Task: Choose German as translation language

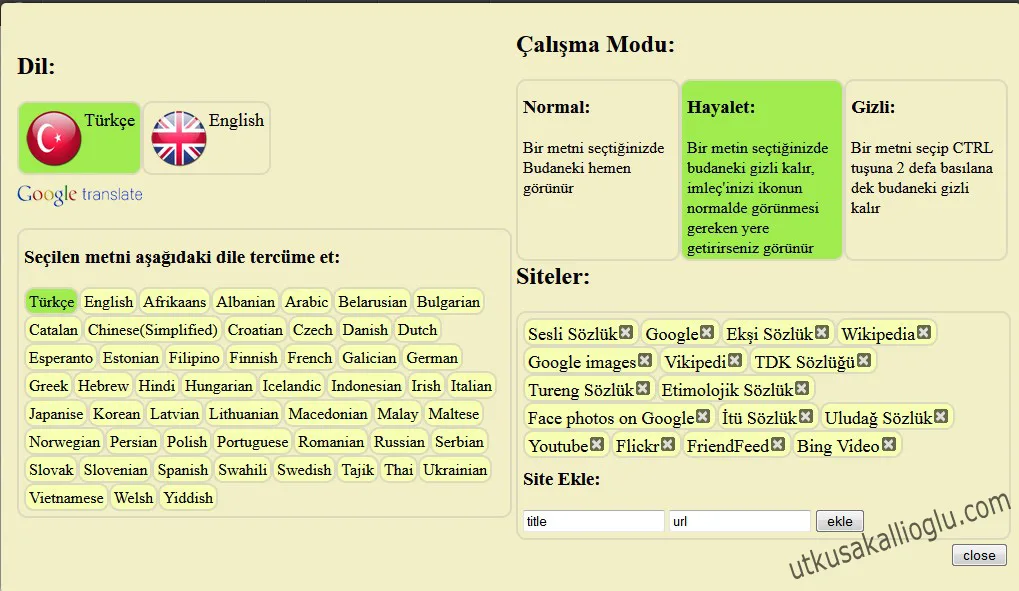Action: (x=432, y=358)
